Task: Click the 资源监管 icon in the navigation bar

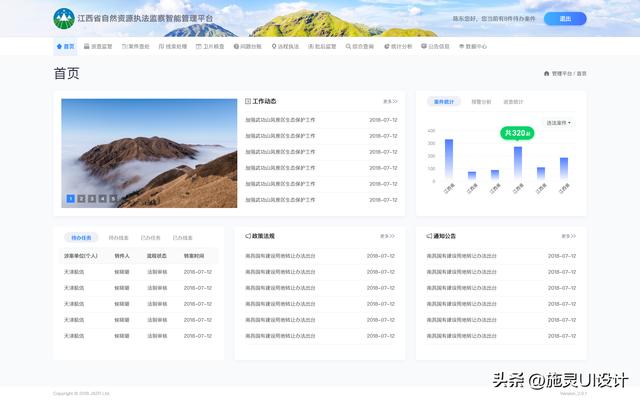Action: [x=87, y=47]
